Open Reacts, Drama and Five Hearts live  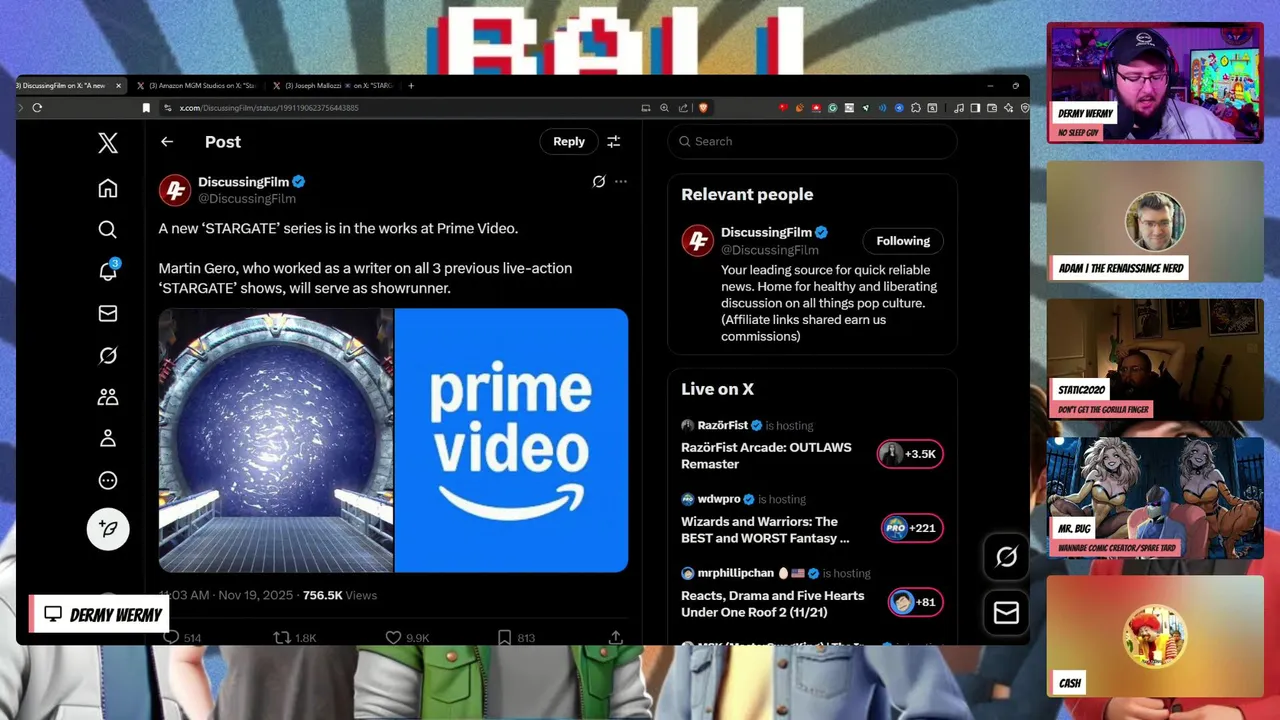[773, 604]
